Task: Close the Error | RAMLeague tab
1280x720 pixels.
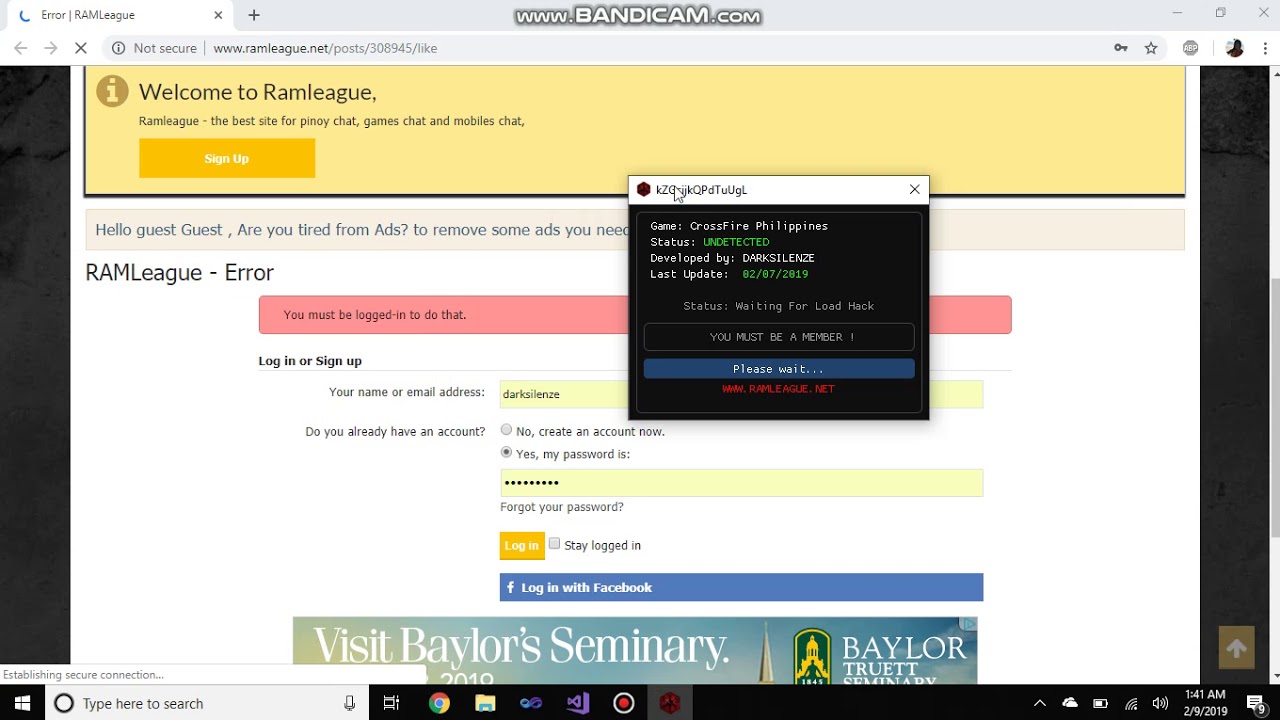Action: click(x=219, y=15)
